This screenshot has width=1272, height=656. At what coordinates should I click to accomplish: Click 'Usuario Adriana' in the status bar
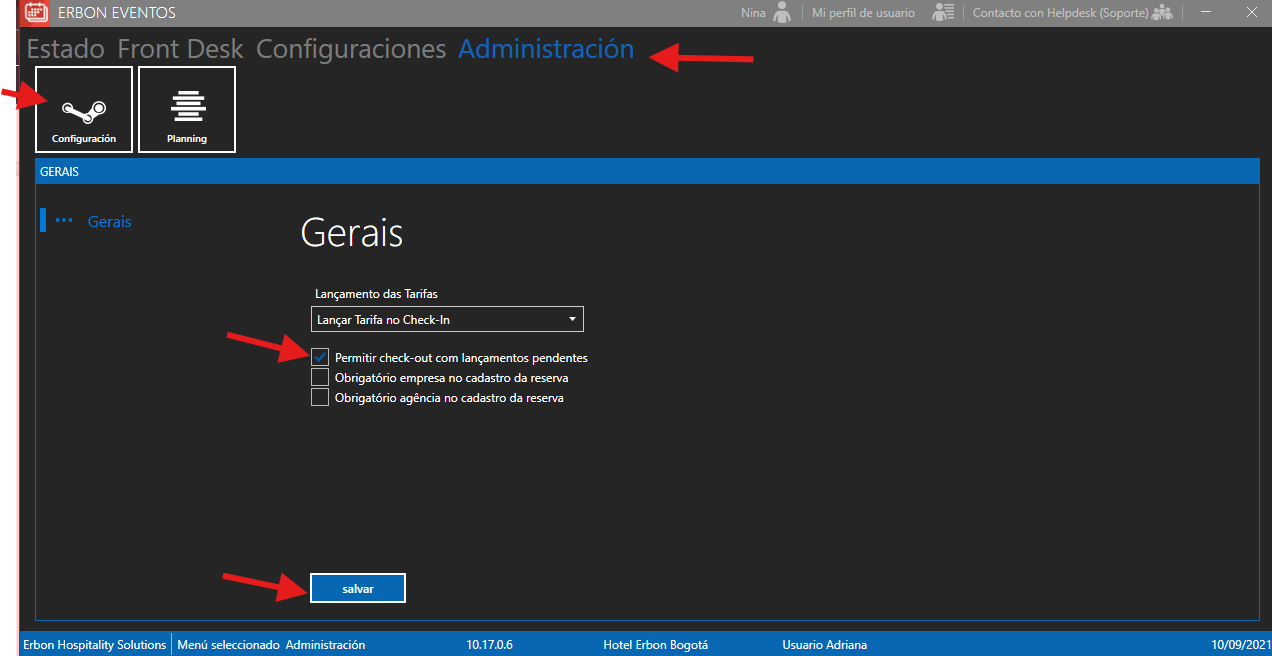tap(824, 645)
